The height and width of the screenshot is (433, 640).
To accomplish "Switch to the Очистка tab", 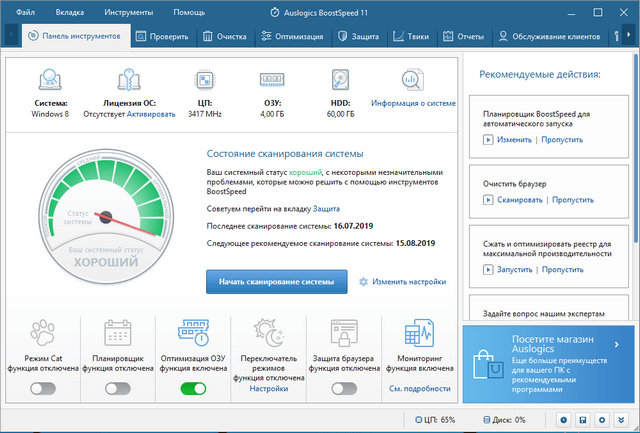I will 225,36.
